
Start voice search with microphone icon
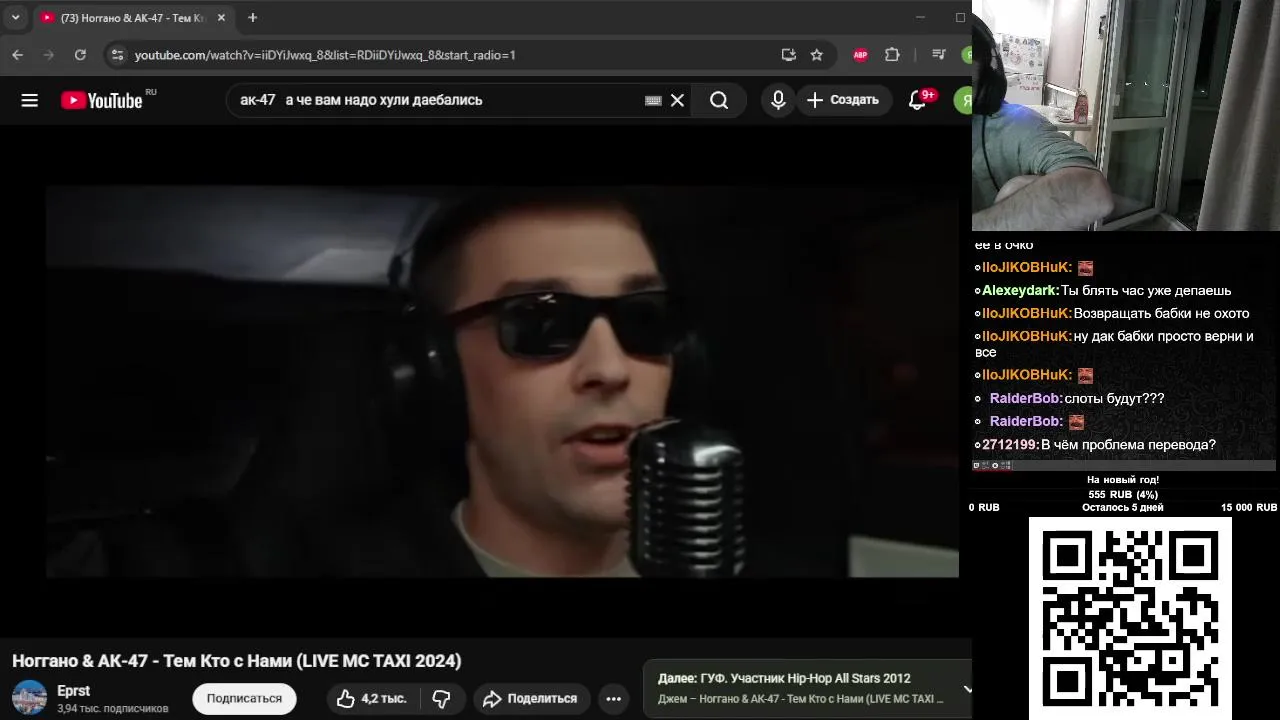coord(778,100)
